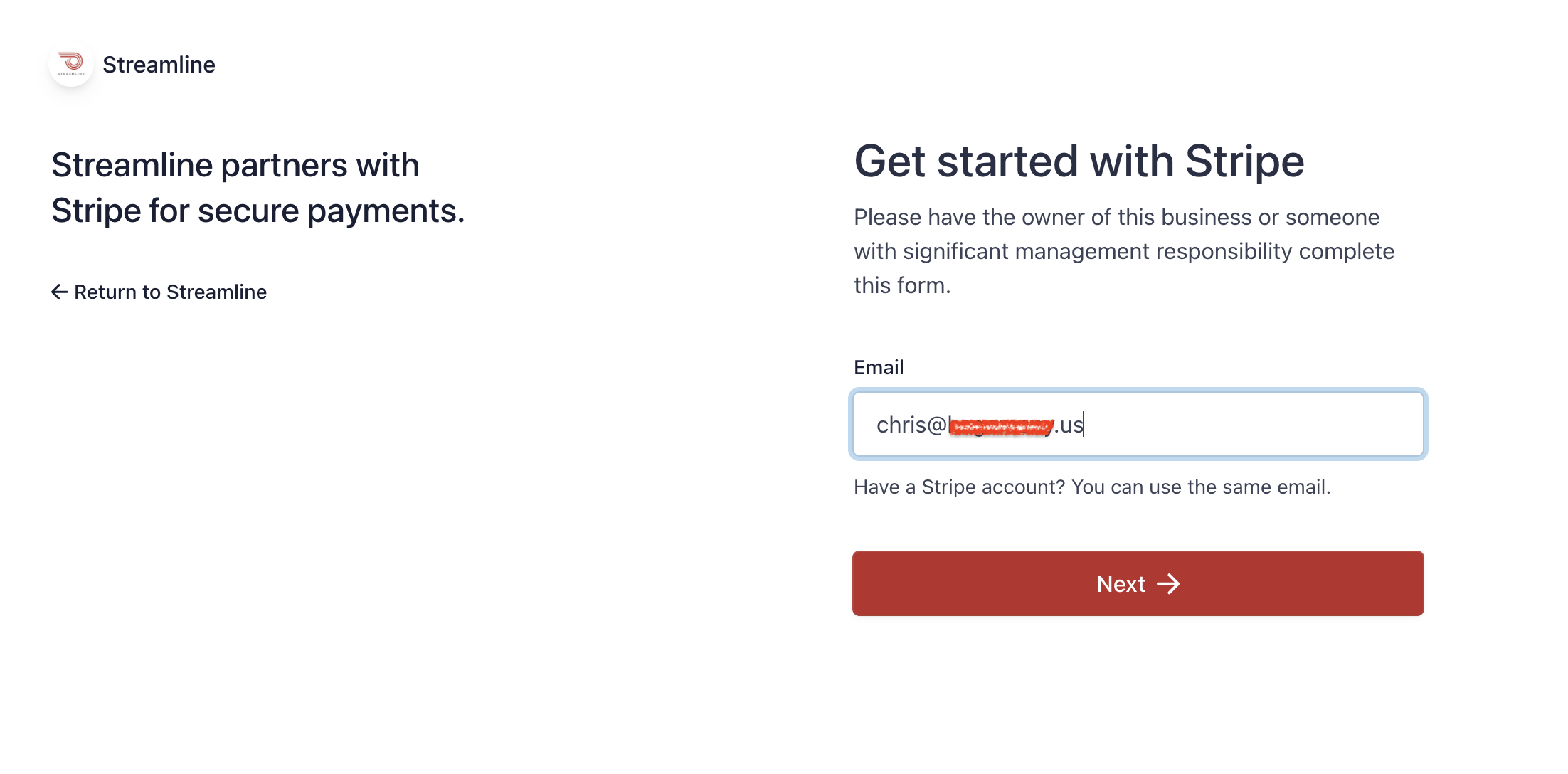This screenshot has width=1568, height=774.
Task: Click the Streamline brand name text
Action: pos(159,65)
